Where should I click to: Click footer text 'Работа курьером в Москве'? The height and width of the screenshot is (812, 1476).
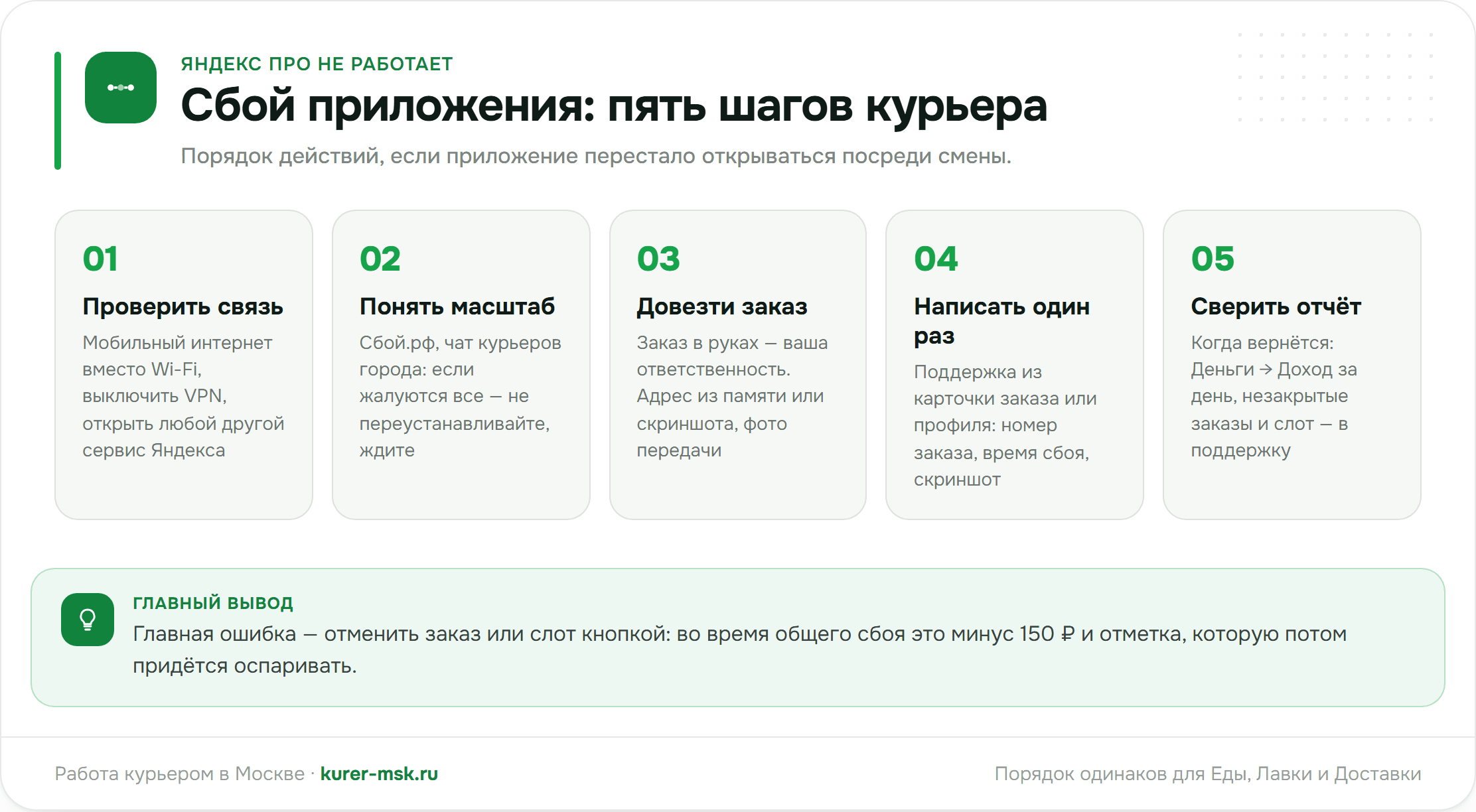coord(180,774)
